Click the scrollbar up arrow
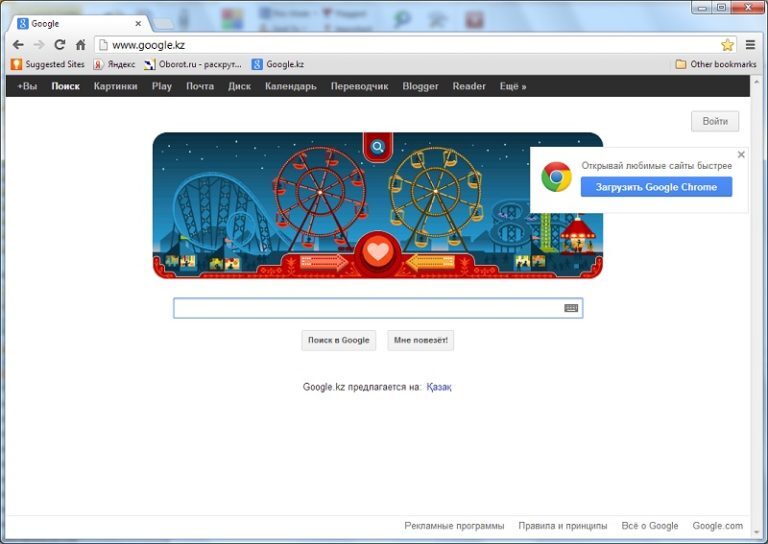Viewport: 768px width, 544px height. pyautogui.click(x=757, y=81)
